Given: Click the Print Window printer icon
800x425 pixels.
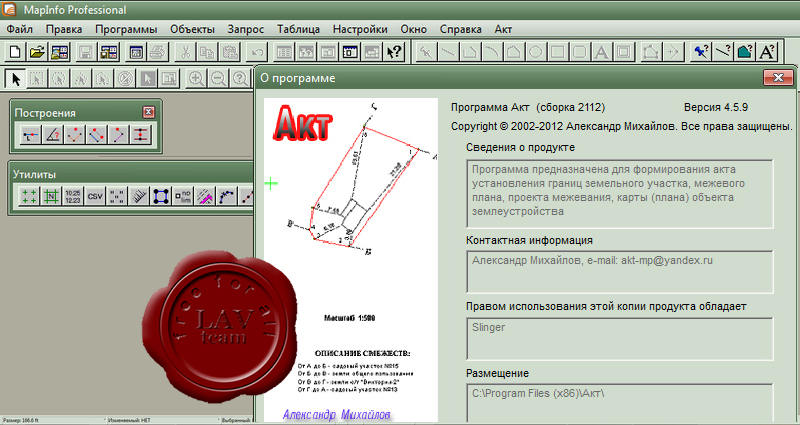Looking at the screenshot, I should (159, 52).
